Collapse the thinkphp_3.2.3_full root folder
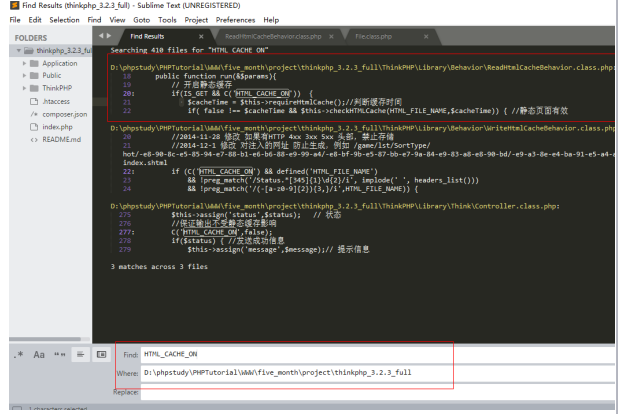 pos(19,50)
